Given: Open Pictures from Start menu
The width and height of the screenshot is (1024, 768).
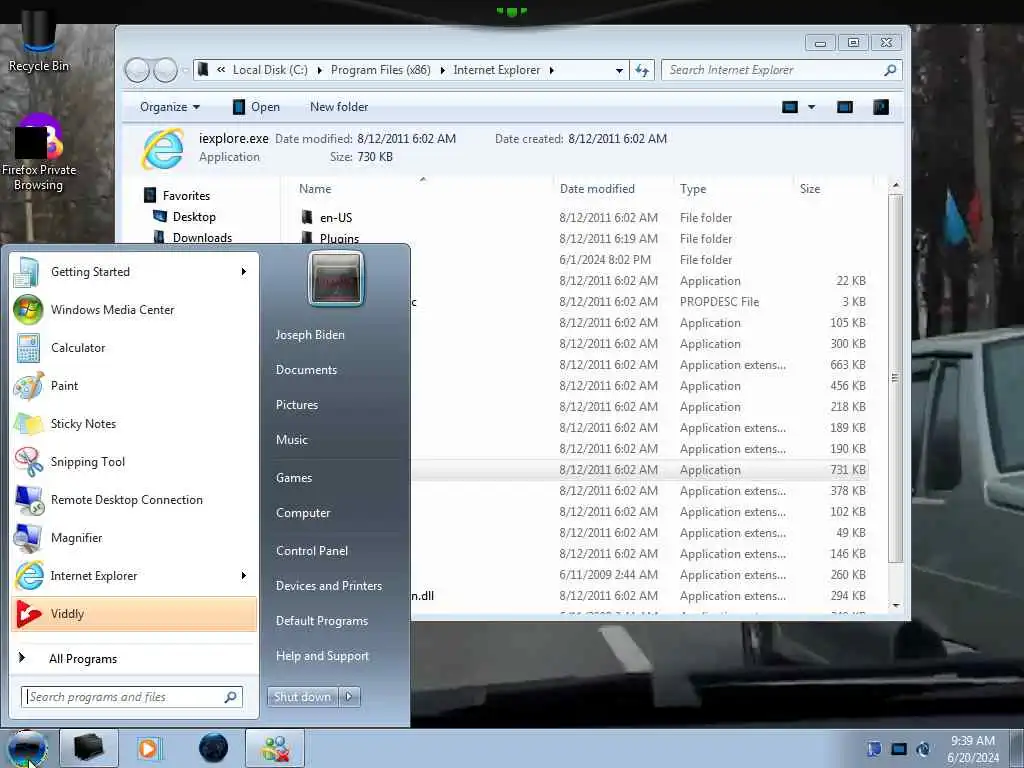Looking at the screenshot, I should tap(296, 405).
